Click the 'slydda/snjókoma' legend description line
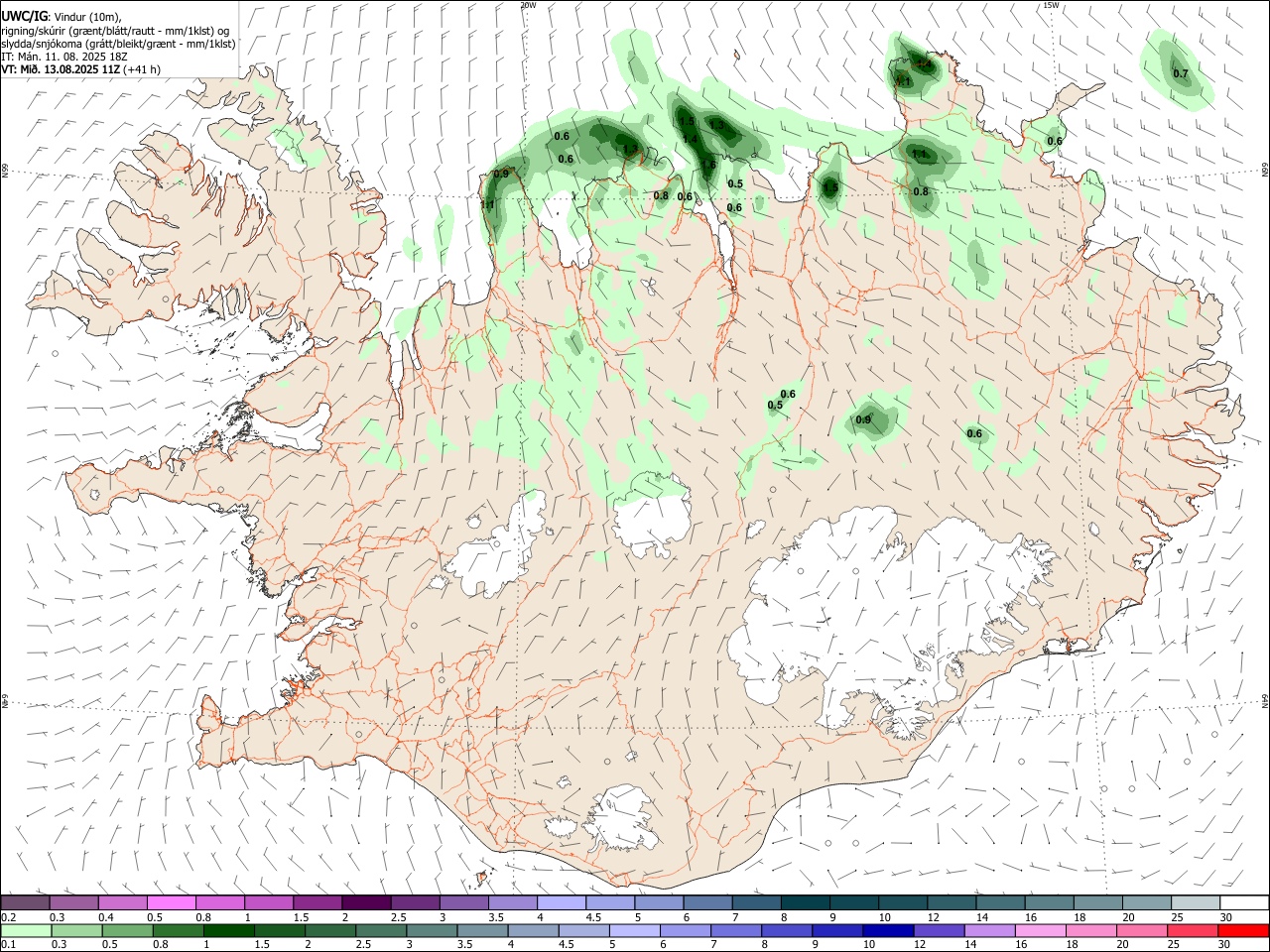Screen dimensions: 1270x952 click(118, 44)
